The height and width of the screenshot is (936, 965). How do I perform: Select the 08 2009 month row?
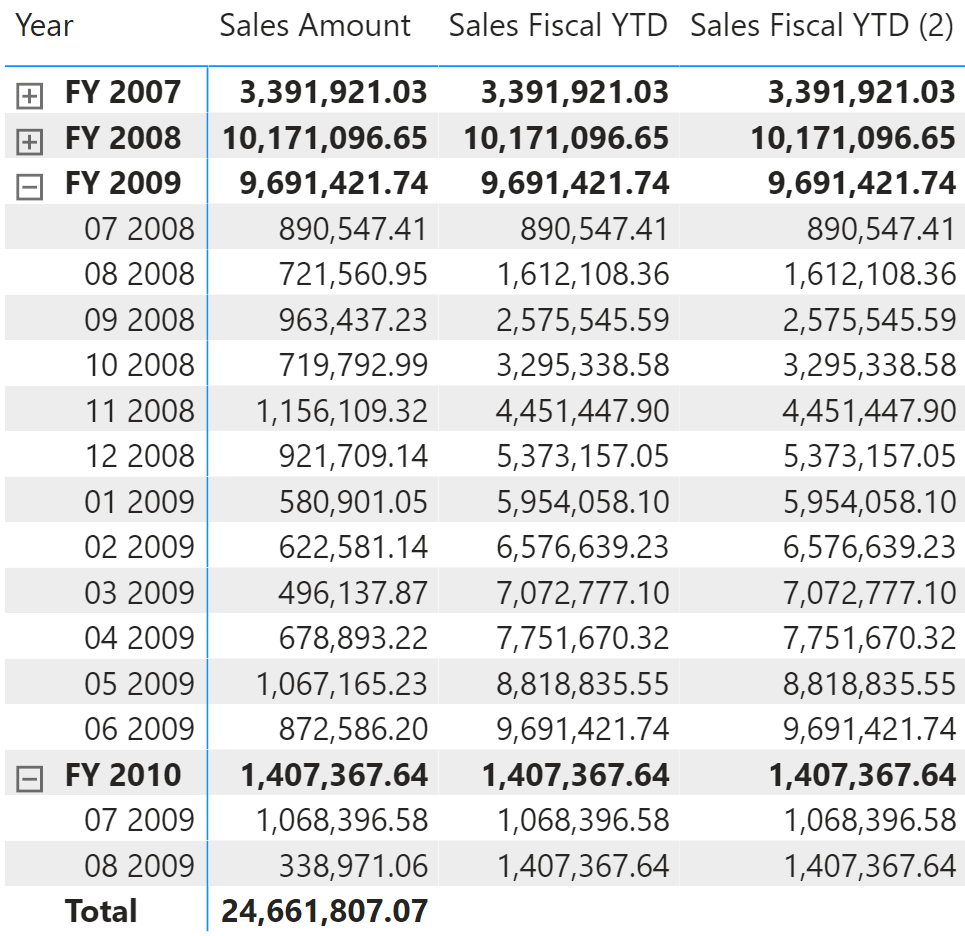tap(139, 865)
